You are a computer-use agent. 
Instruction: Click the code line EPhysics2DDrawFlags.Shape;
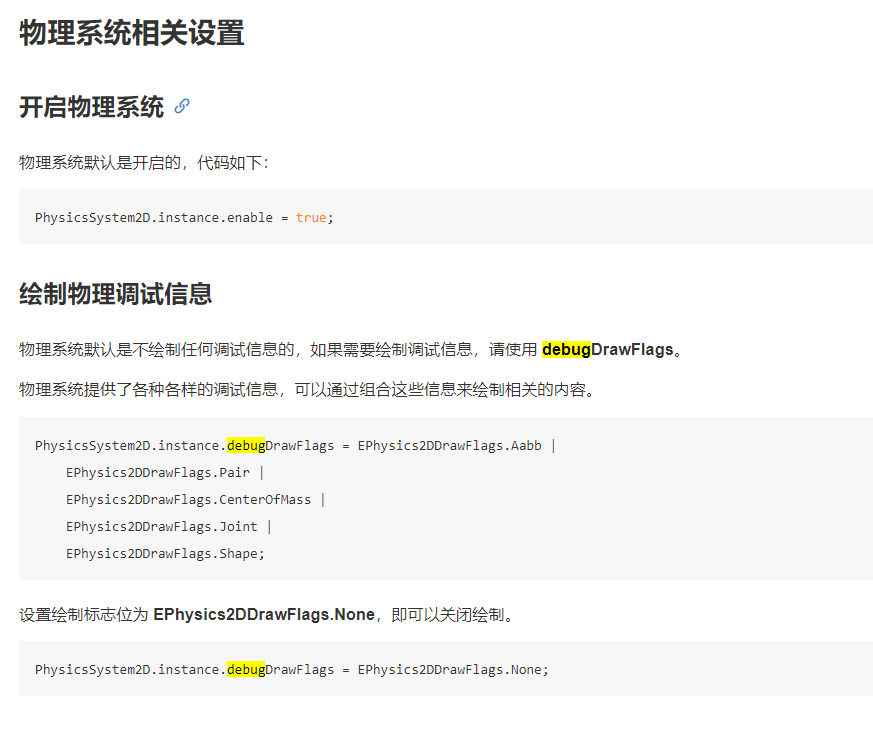click(x=165, y=554)
